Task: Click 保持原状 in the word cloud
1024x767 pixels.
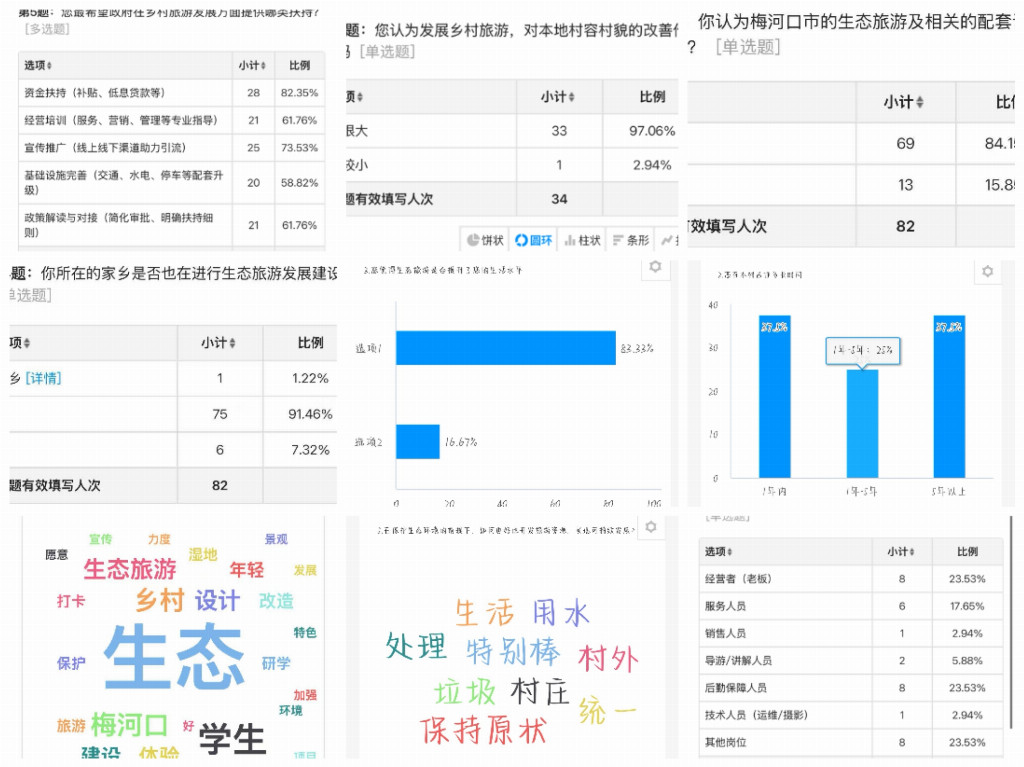Action: click(482, 731)
